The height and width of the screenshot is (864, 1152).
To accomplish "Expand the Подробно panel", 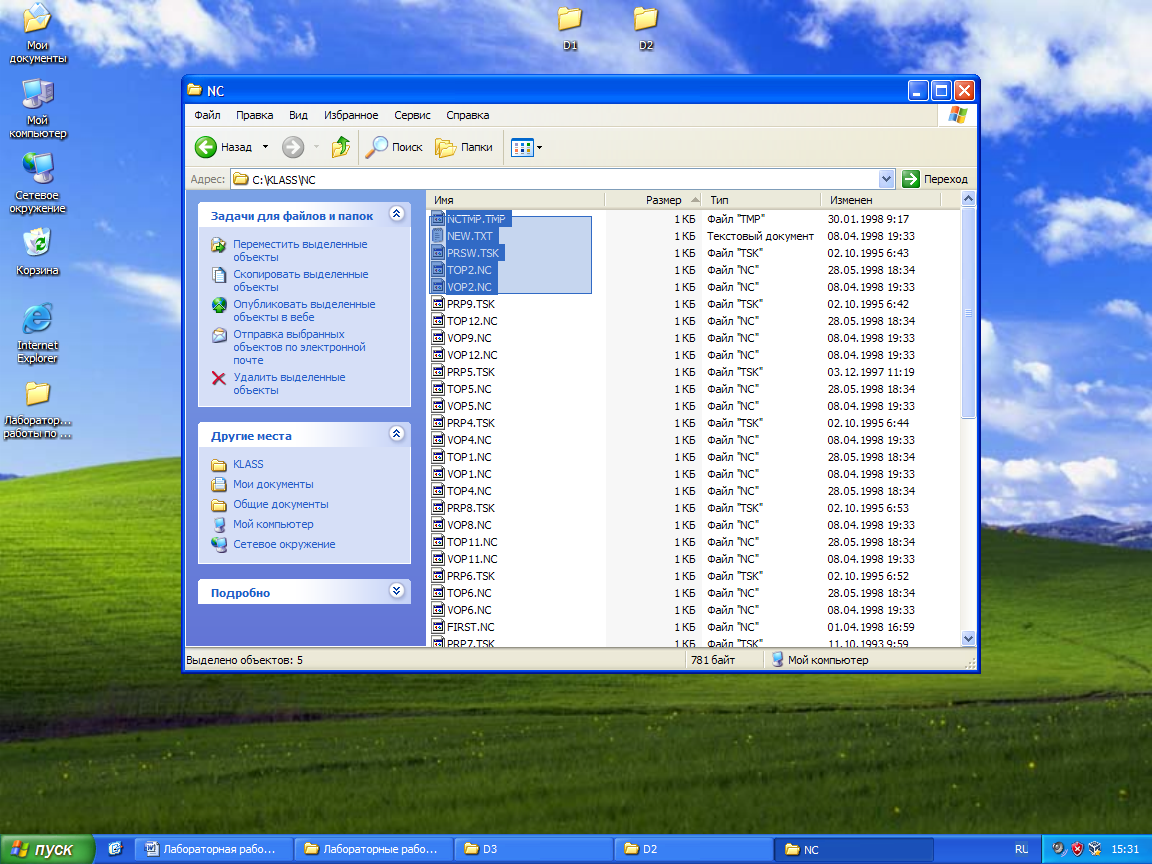I will coord(397,591).
